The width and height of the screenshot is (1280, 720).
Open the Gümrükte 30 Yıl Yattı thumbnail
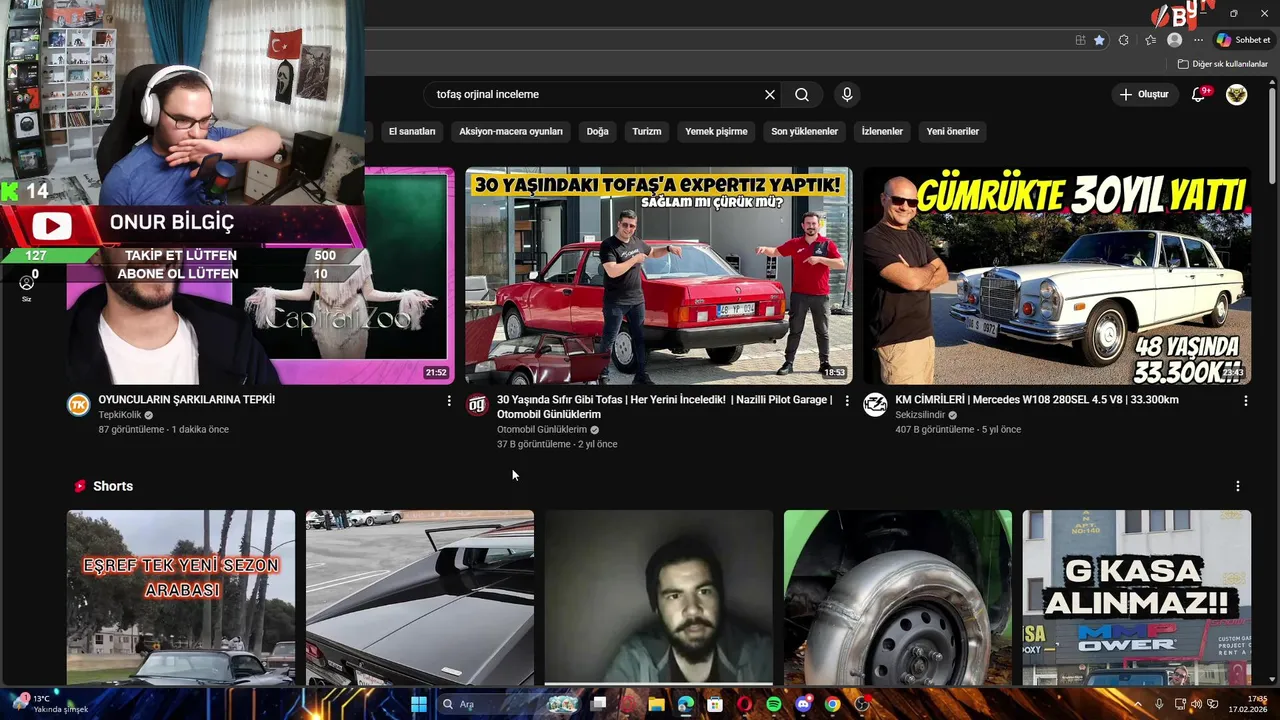tap(1057, 276)
